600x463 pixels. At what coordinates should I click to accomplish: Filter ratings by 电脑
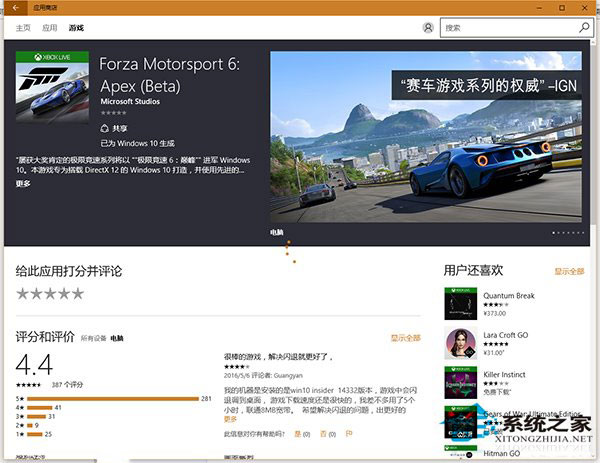[x=117, y=338]
